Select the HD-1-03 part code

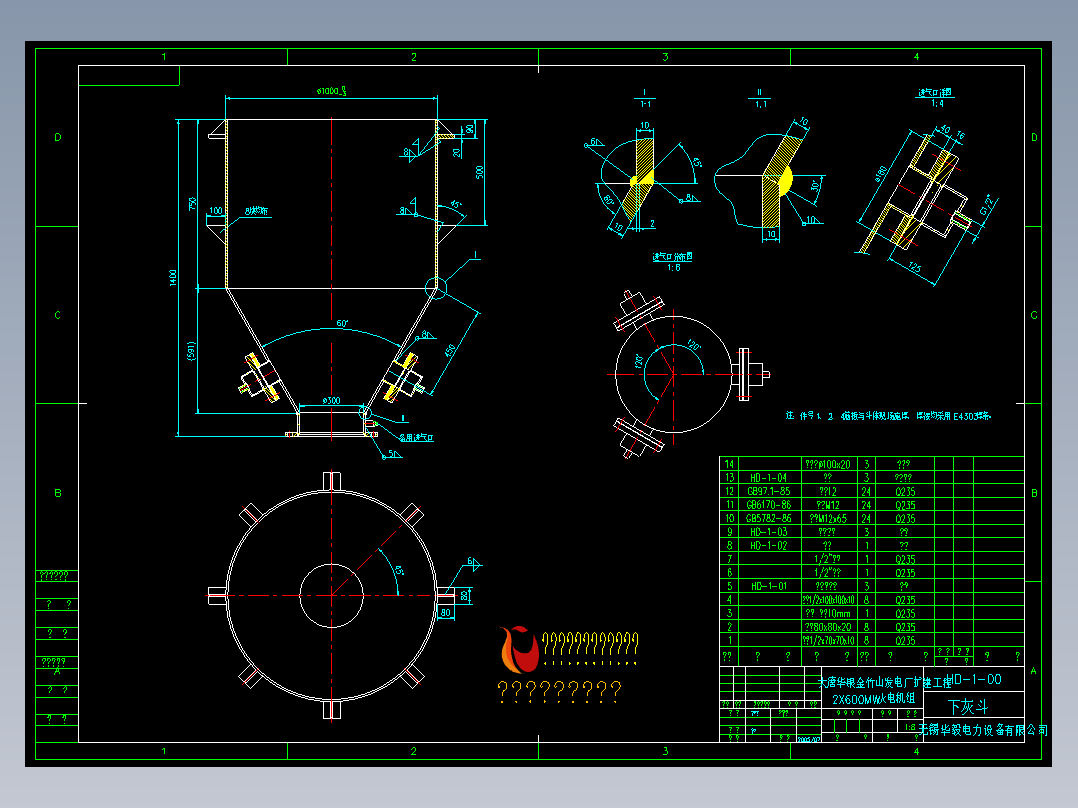click(x=768, y=532)
